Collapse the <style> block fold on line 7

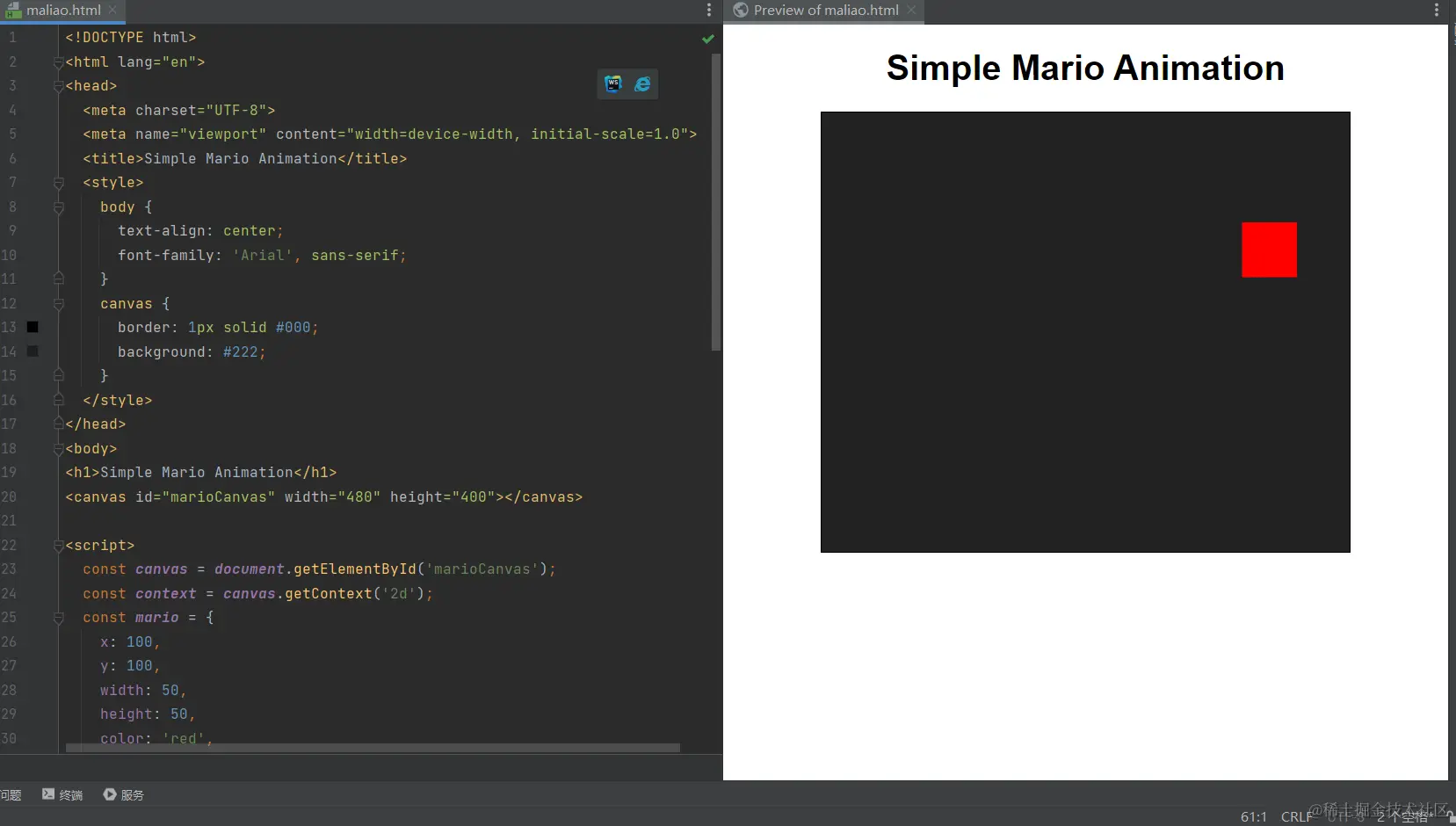point(58,183)
